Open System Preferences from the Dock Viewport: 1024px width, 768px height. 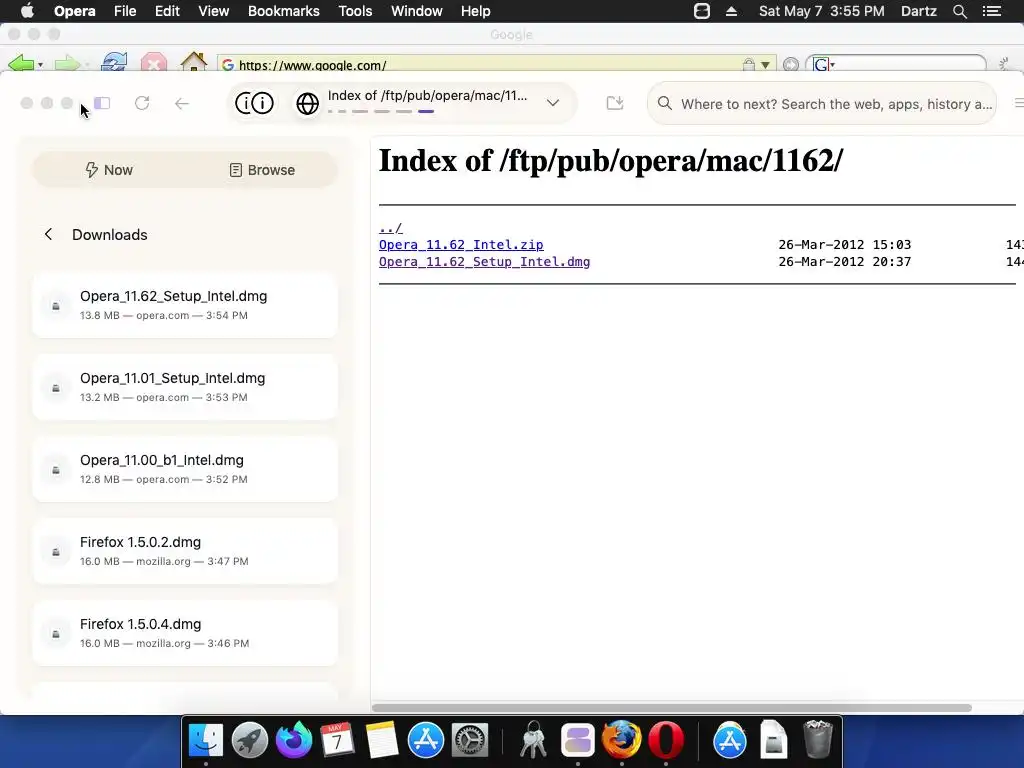point(470,740)
